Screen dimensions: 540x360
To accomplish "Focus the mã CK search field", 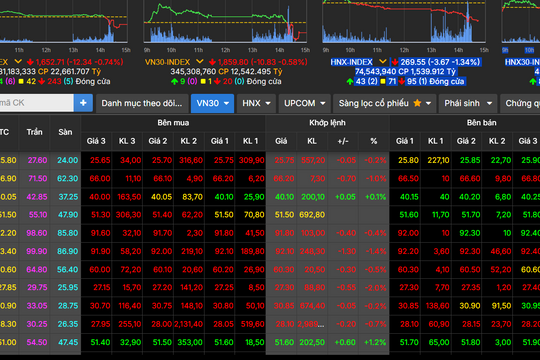I will point(36,103).
